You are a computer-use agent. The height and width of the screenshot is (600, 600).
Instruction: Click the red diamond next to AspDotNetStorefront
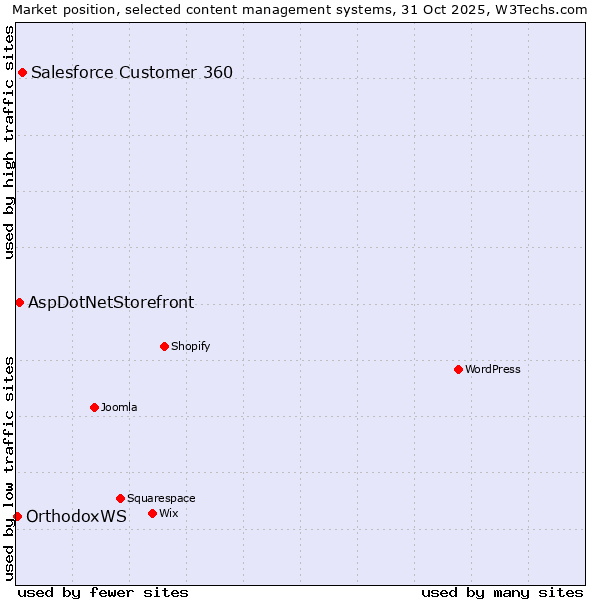tap(19, 302)
